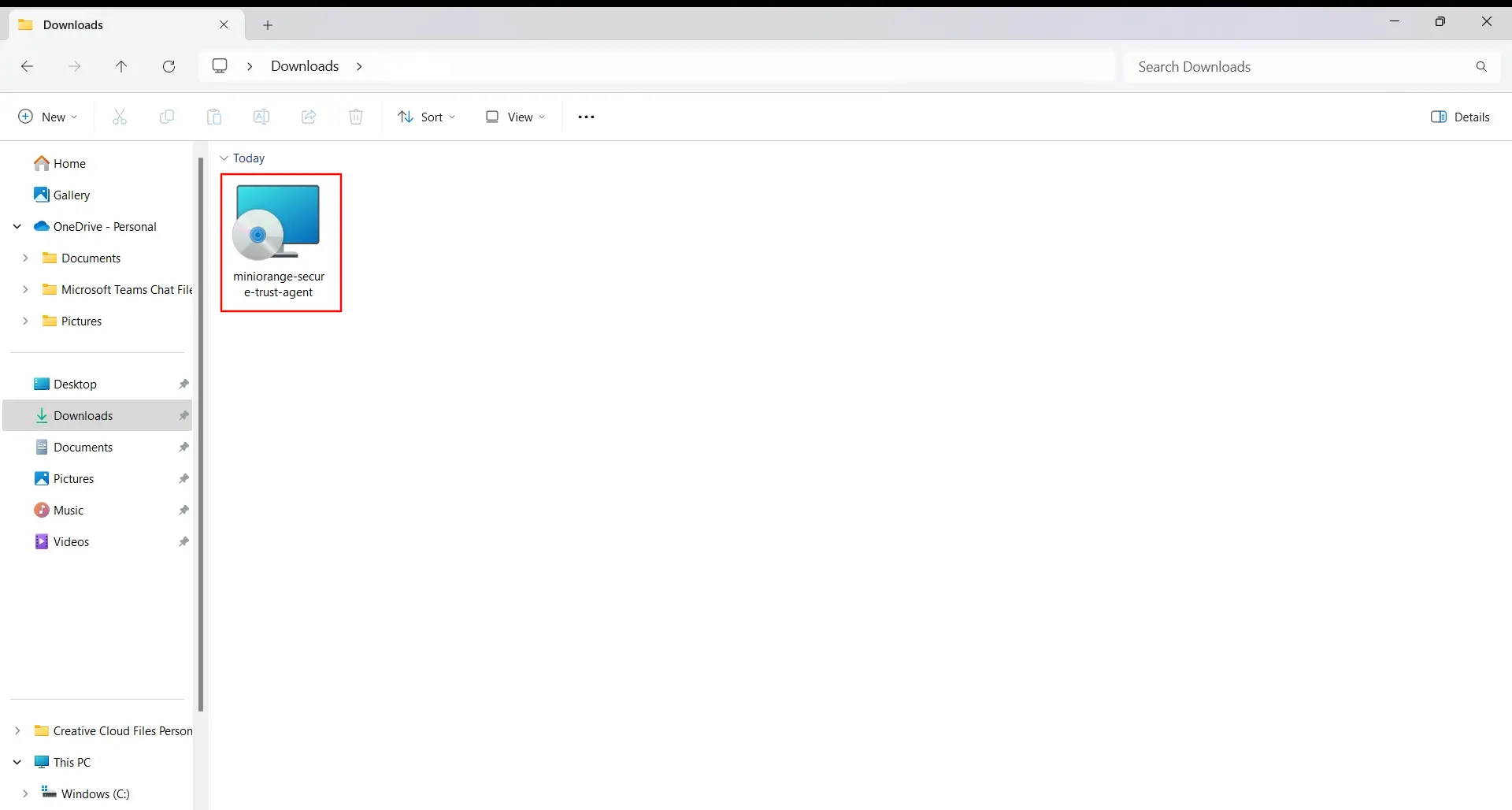Click the Rename icon in toolbar

pos(261,117)
